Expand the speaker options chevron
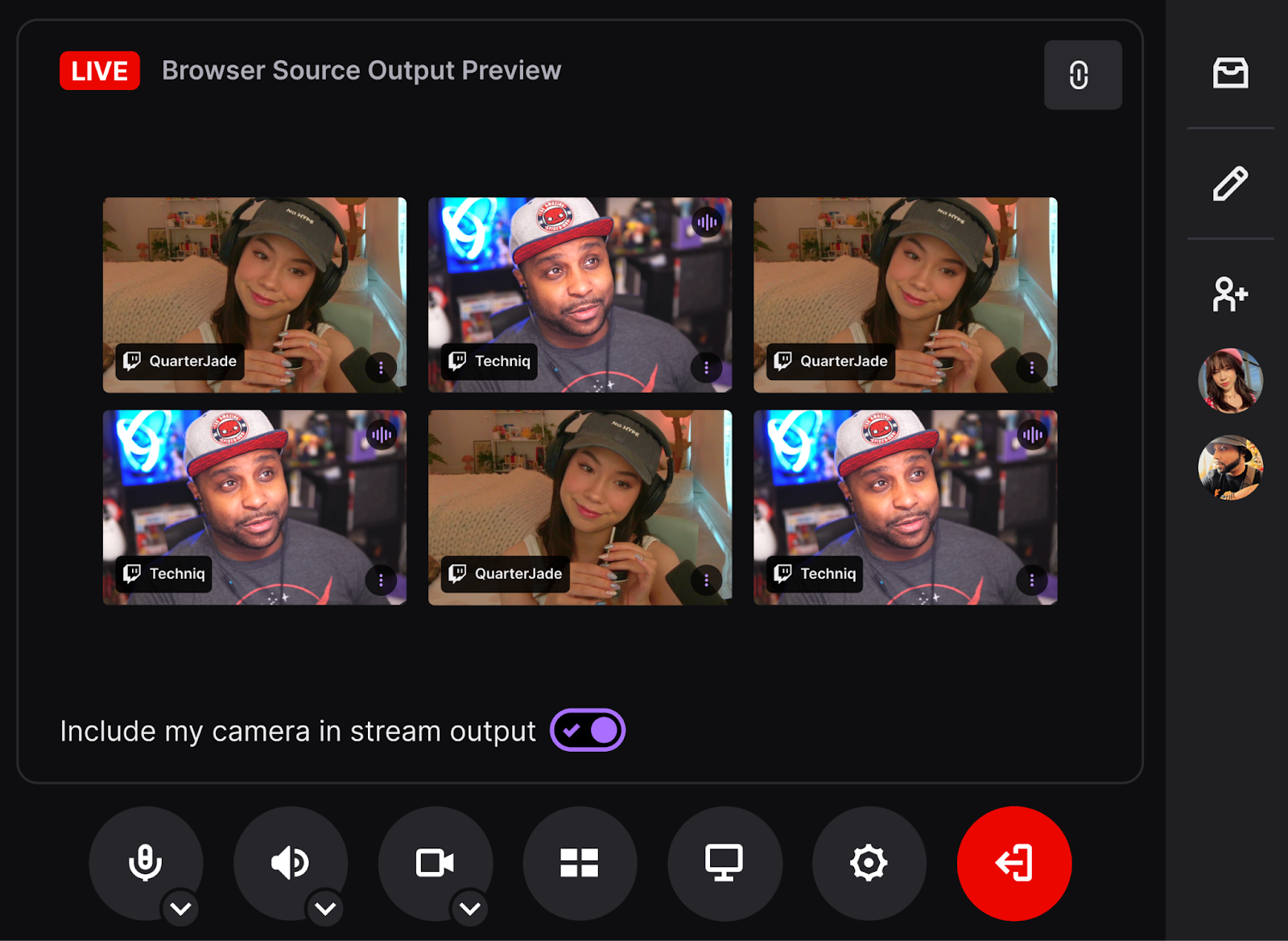The width and height of the screenshot is (1288, 941). point(325,909)
